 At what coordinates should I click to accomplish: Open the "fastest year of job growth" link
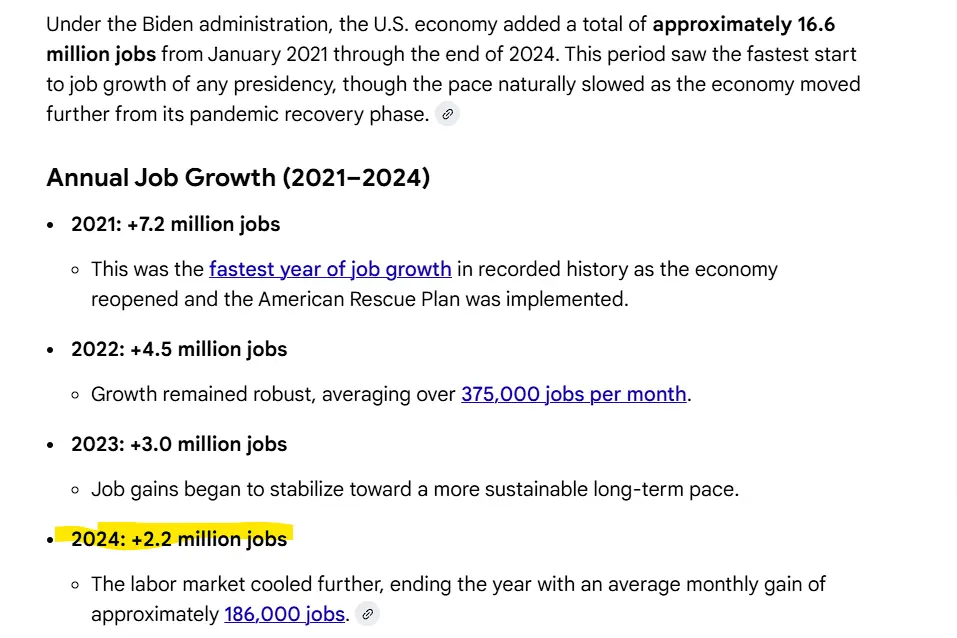click(330, 269)
